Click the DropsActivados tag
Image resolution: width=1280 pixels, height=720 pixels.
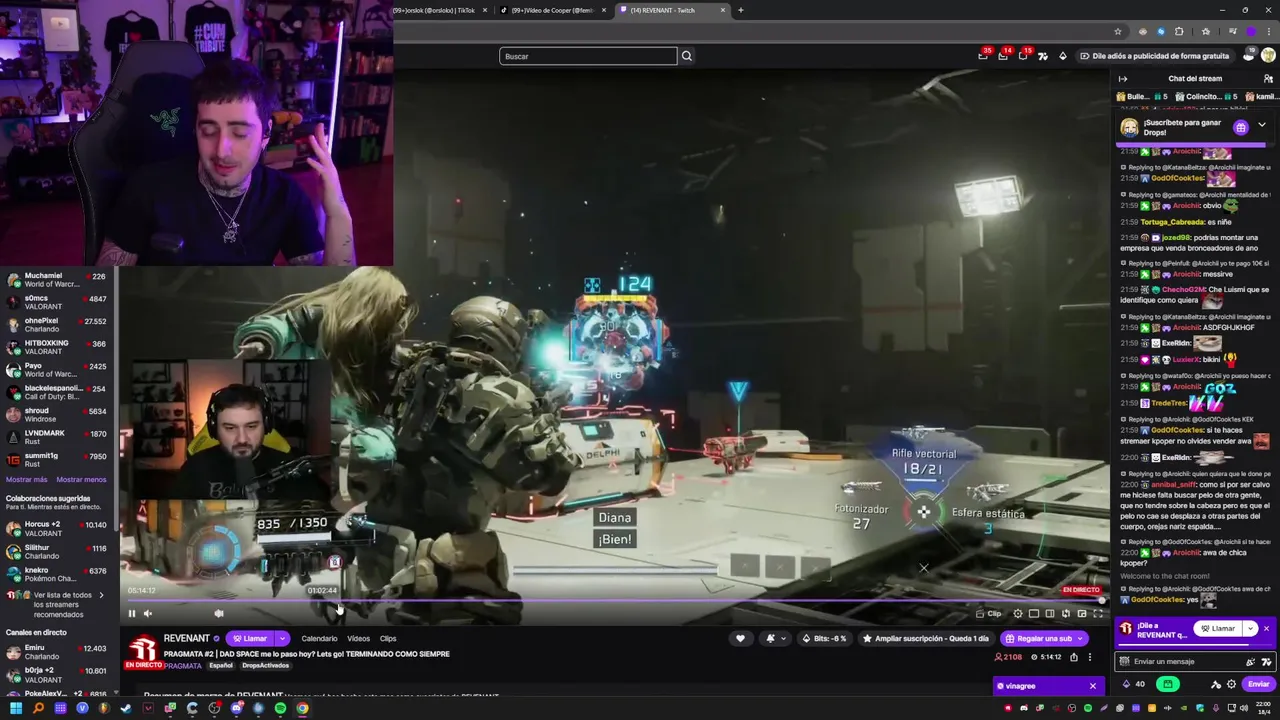[265, 665]
